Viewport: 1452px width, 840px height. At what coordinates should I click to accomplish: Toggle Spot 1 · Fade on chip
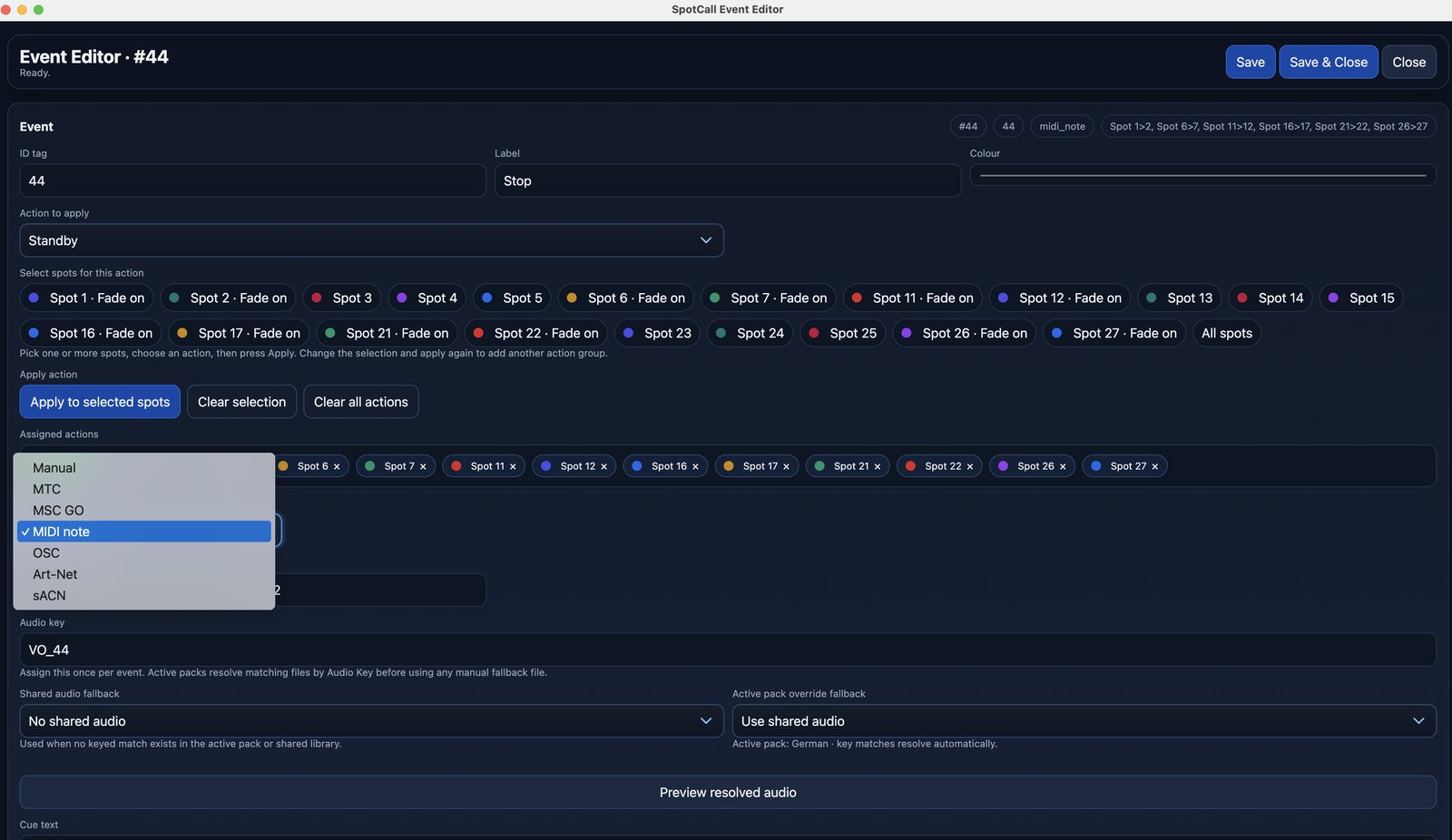[86, 298]
